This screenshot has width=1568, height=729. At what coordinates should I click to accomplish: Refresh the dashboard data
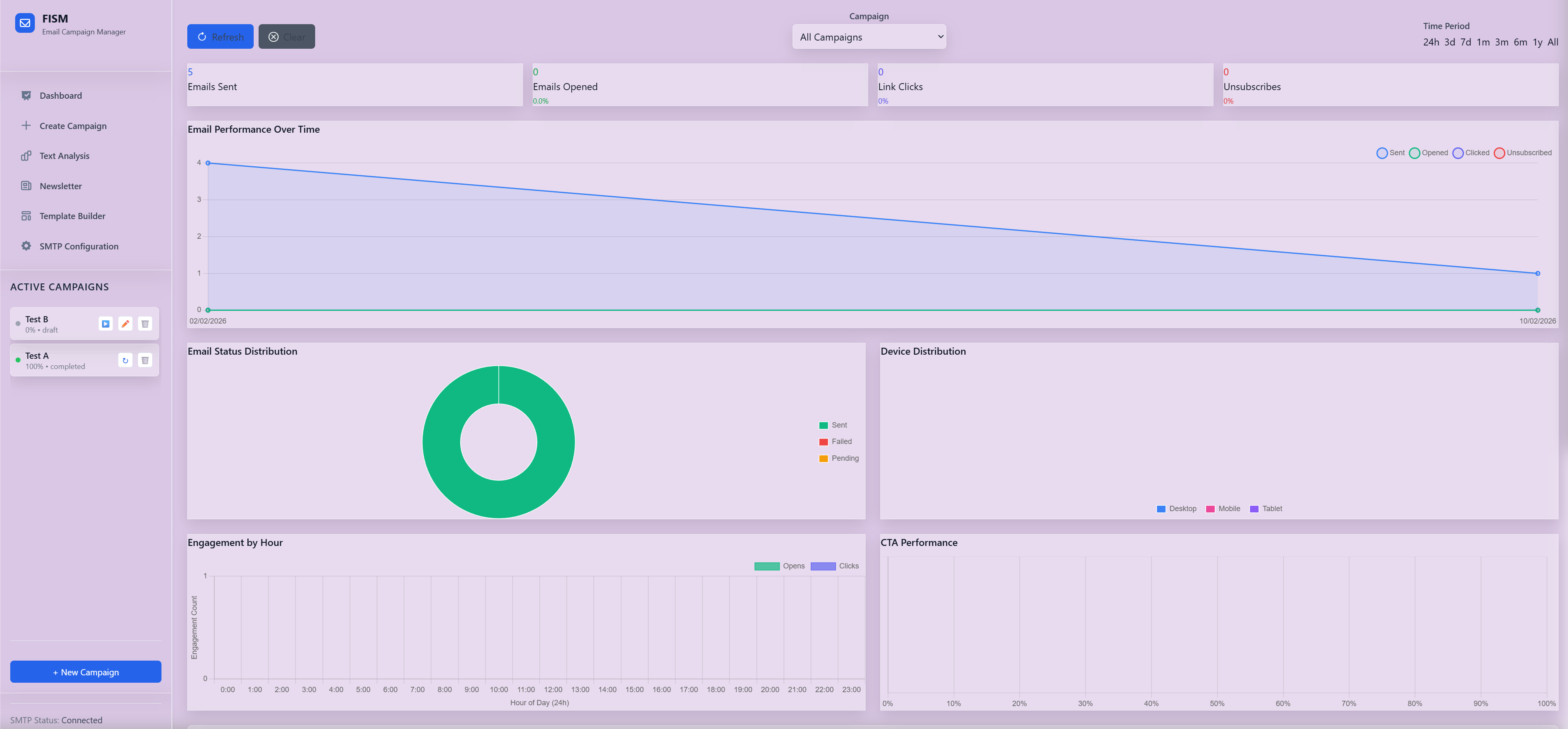coord(220,36)
